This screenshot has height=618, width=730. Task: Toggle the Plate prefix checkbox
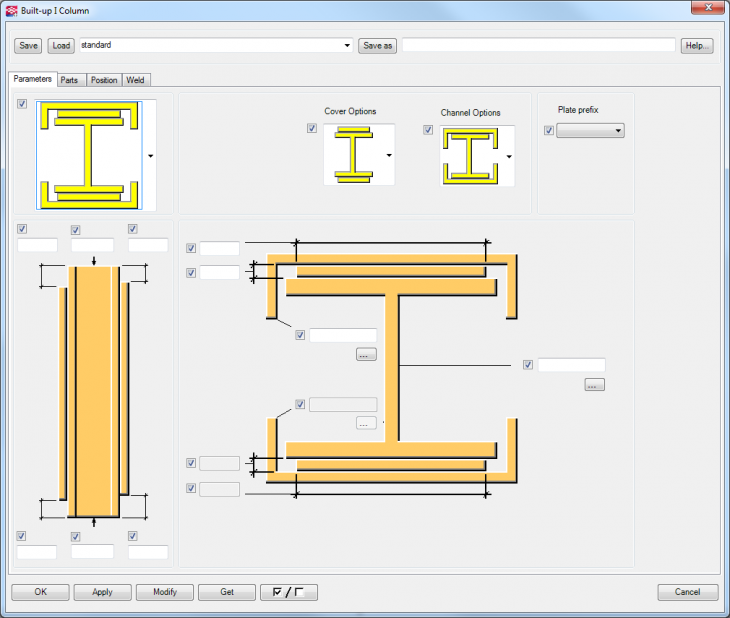tap(548, 130)
